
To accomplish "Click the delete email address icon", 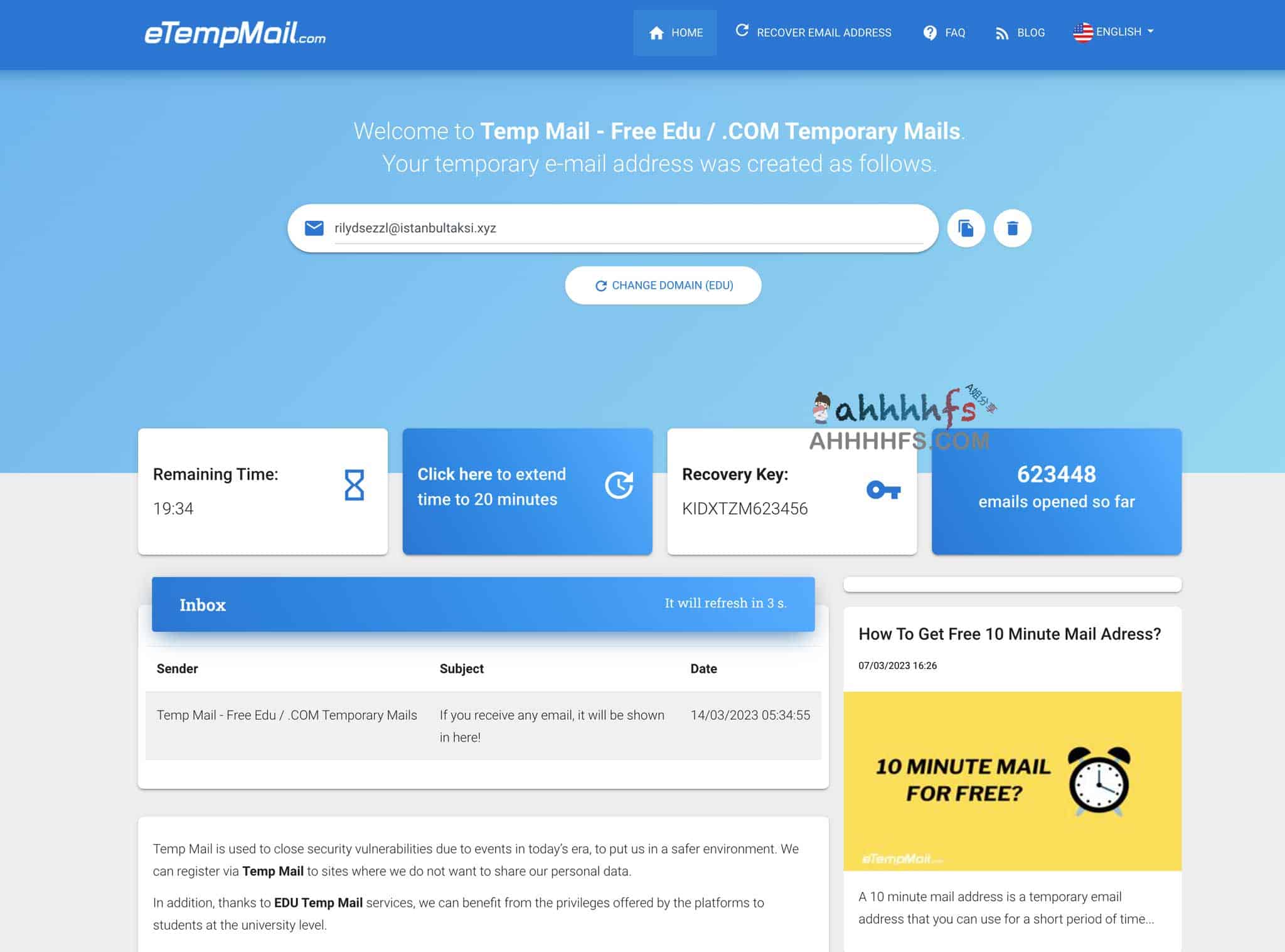I will coord(1013,228).
